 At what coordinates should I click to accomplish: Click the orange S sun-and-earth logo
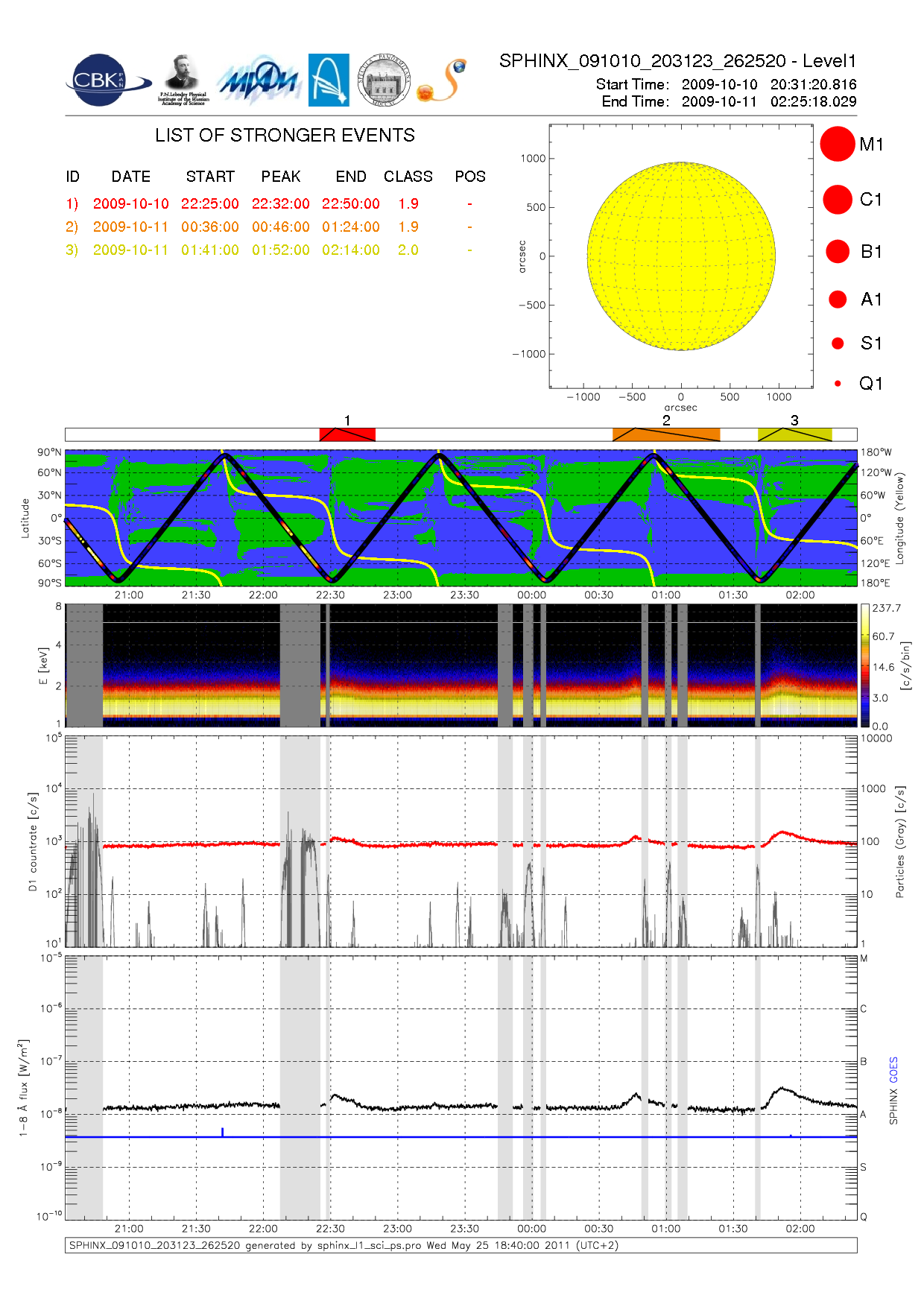[442, 80]
